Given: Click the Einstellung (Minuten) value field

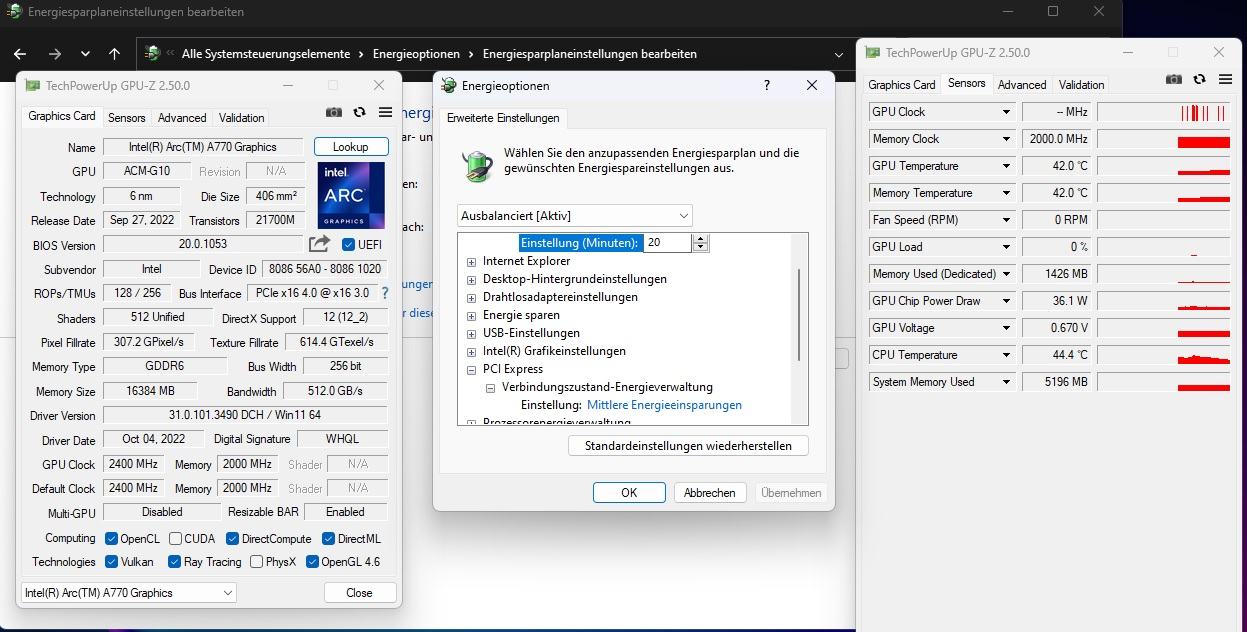Looking at the screenshot, I should pyautogui.click(x=667, y=243).
